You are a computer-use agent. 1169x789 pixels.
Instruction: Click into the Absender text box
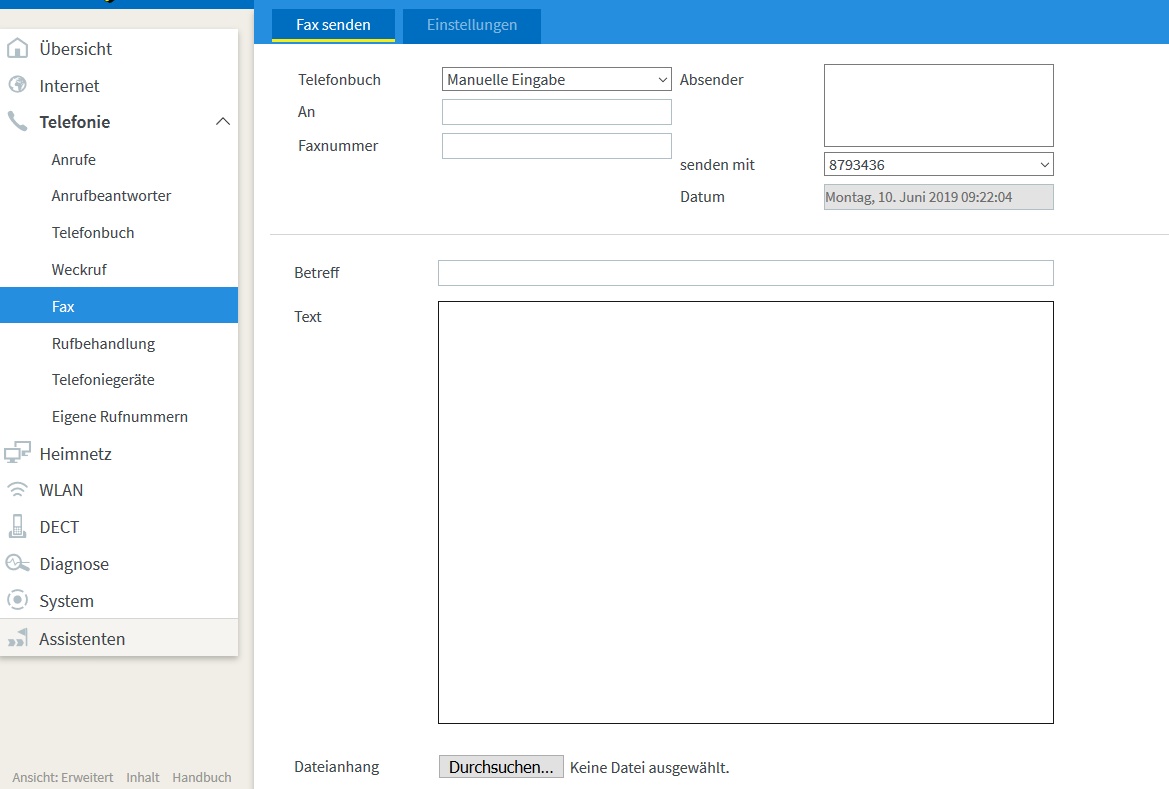pos(939,105)
